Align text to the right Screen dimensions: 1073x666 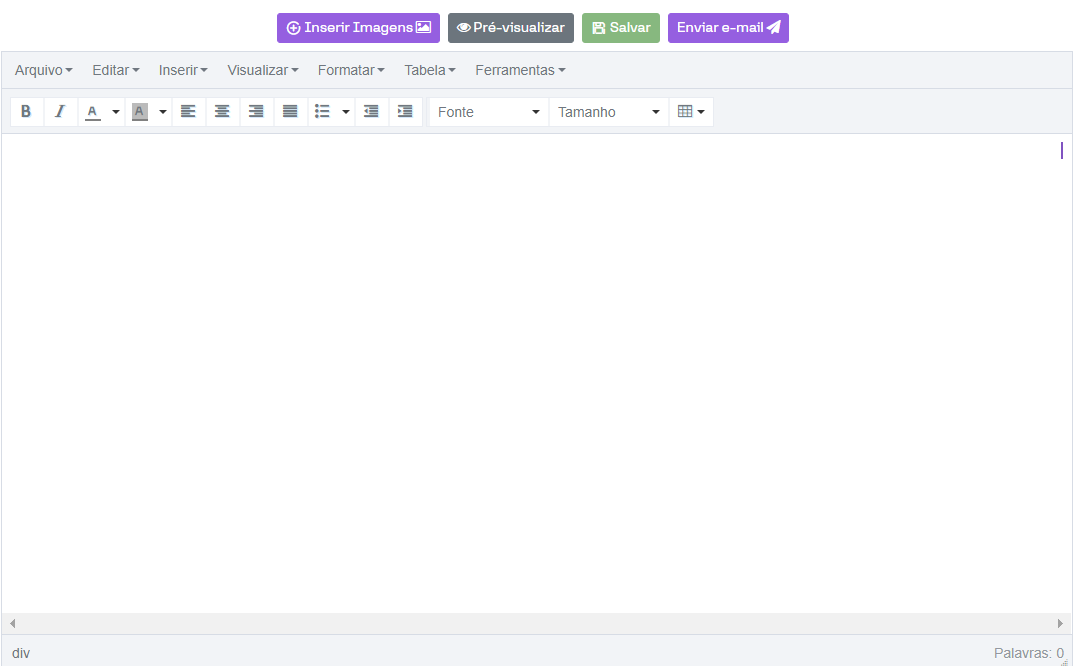click(256, 112)
